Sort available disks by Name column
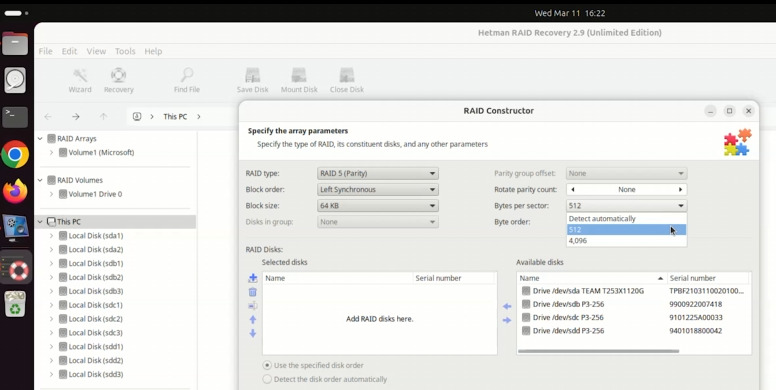This screenshot has height=390, width=776. (x=592, y=278)
